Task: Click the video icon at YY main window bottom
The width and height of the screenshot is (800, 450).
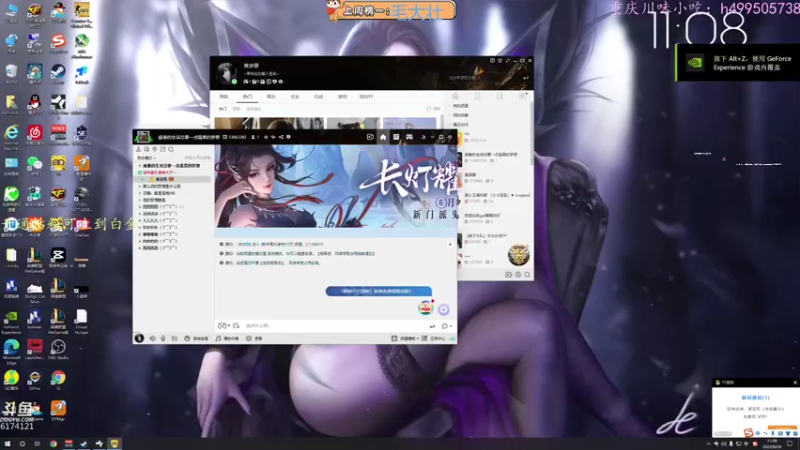Action: [509, 274]
